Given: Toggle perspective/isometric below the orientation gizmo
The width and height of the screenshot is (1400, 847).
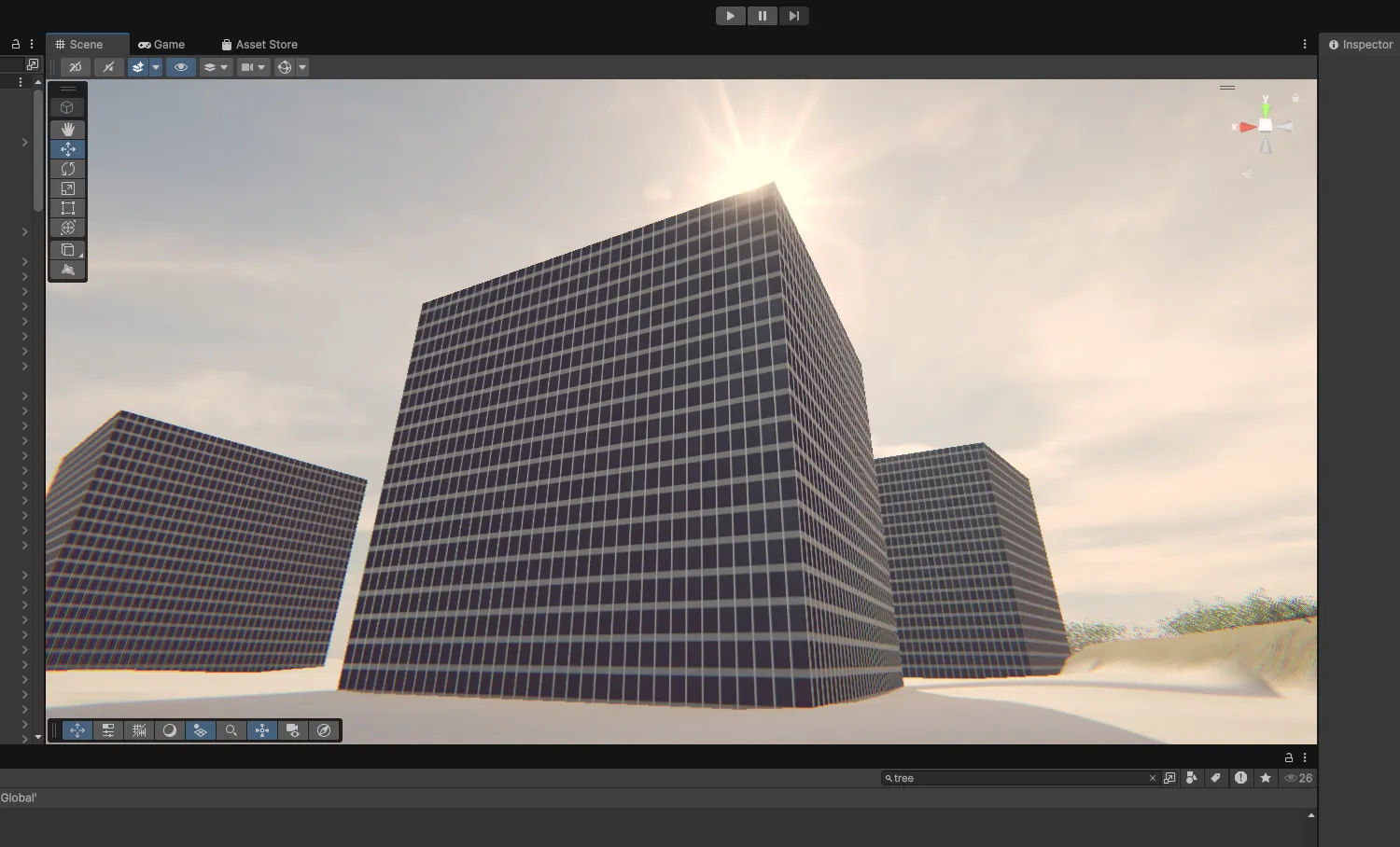Looking at the screenshot, I should [1247, 174].
